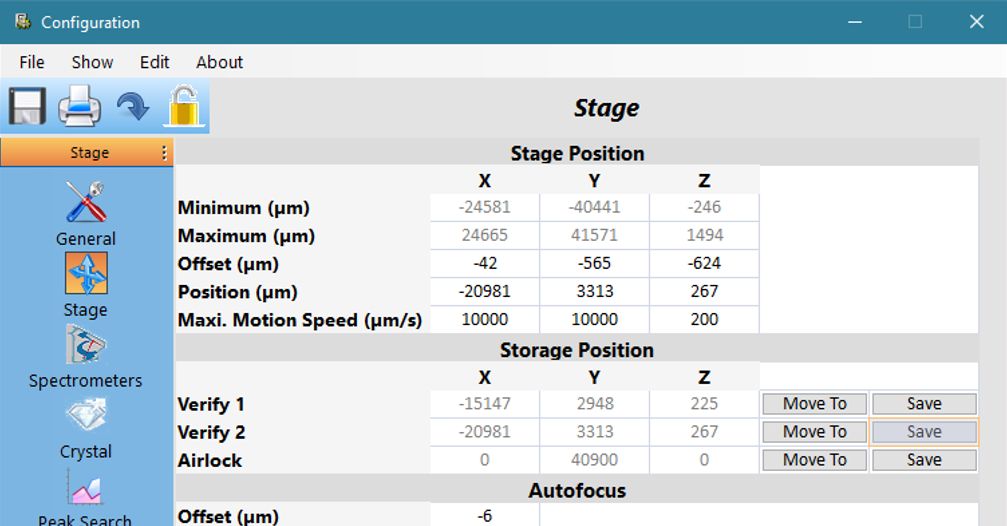1007x526 pixels.
Task: Open the Spectrometers section icon
Action: (x=86, y=345)
